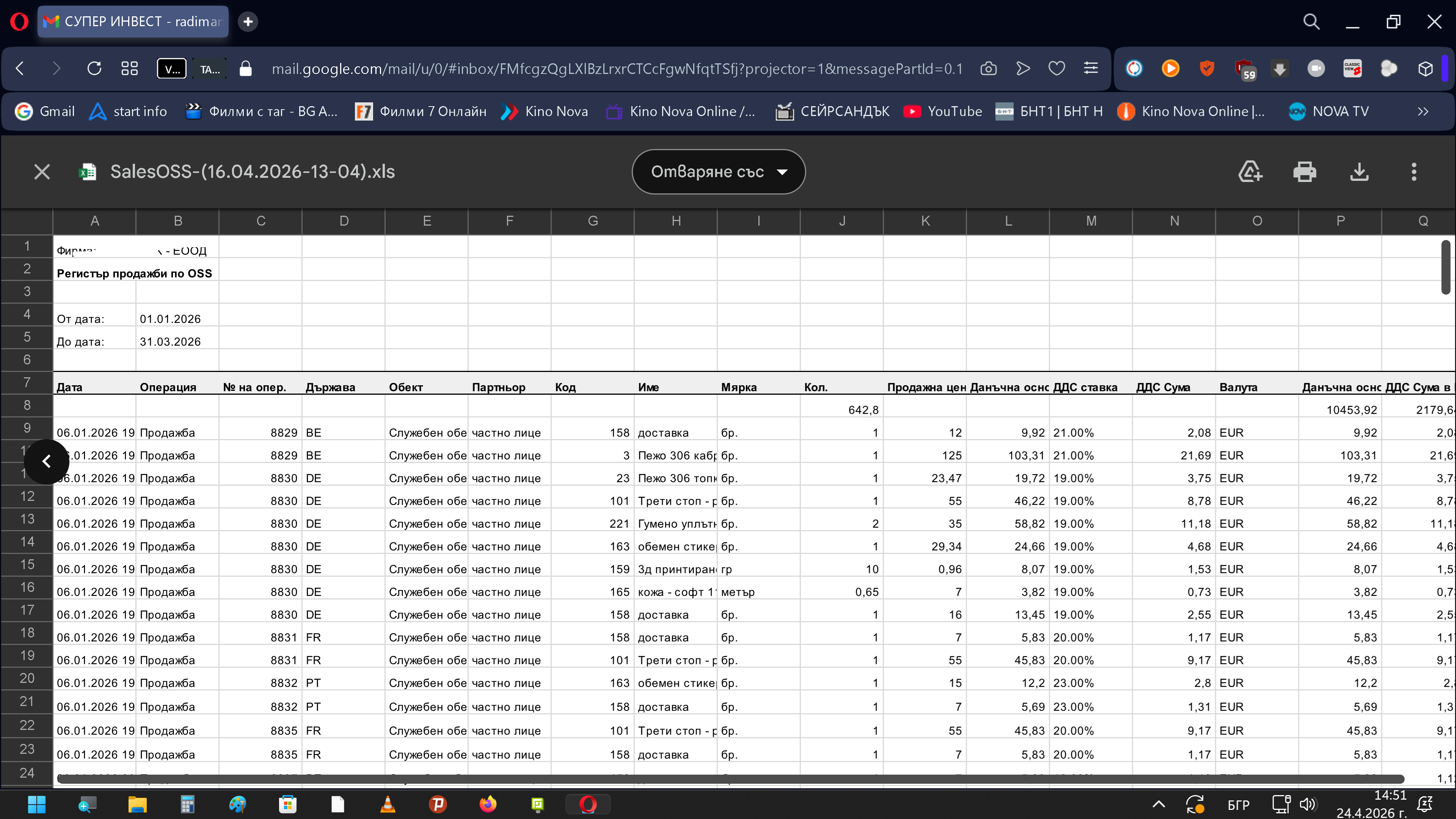The width and height of the screenshot is (1456, 819).
Task: Open the БНТ1 bookmark
Action: (x=1049, y=111)
